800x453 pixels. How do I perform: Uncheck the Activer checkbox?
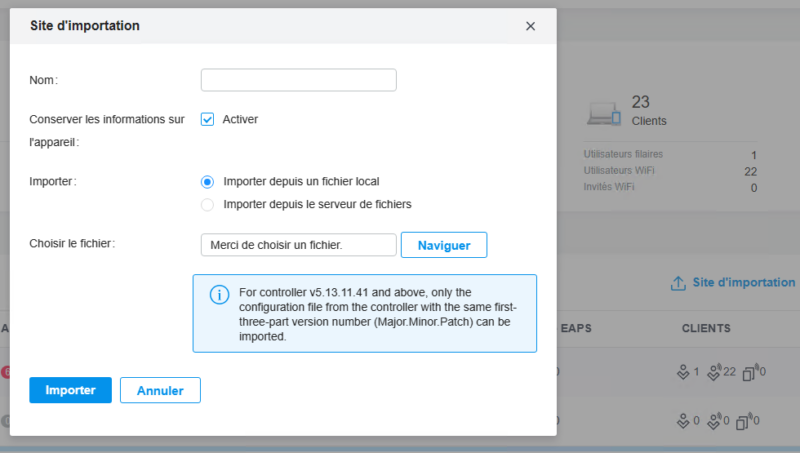pyautogui.click(x=207, y=119)
